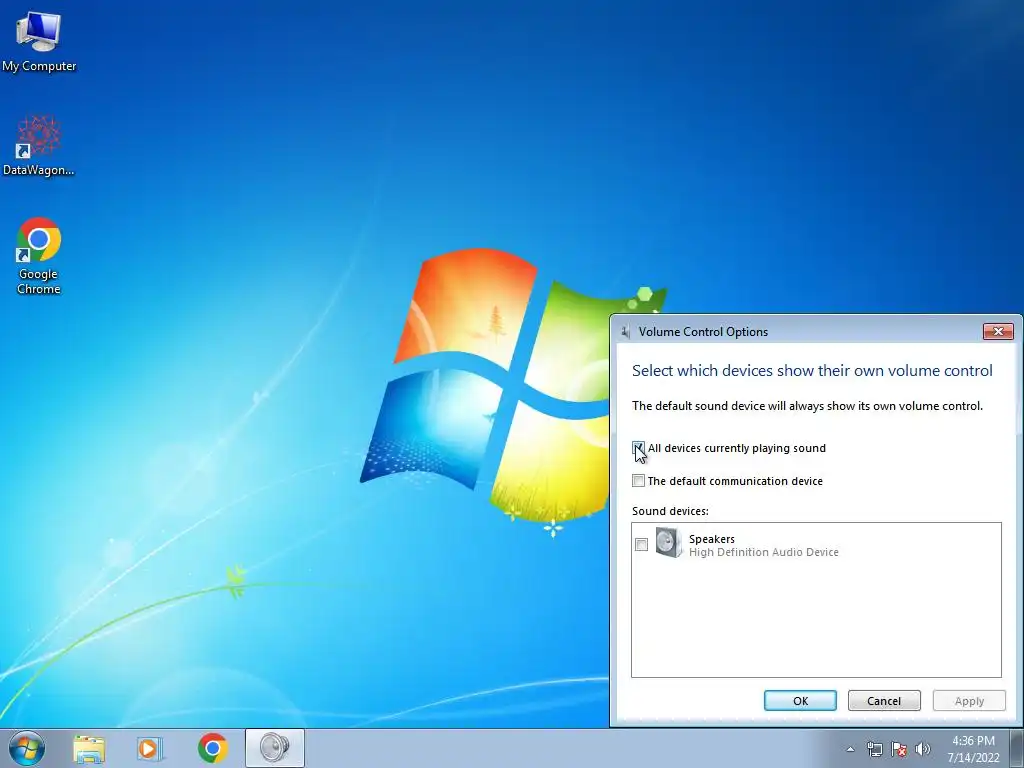Show hidden system tray icons

coord(850,749)
